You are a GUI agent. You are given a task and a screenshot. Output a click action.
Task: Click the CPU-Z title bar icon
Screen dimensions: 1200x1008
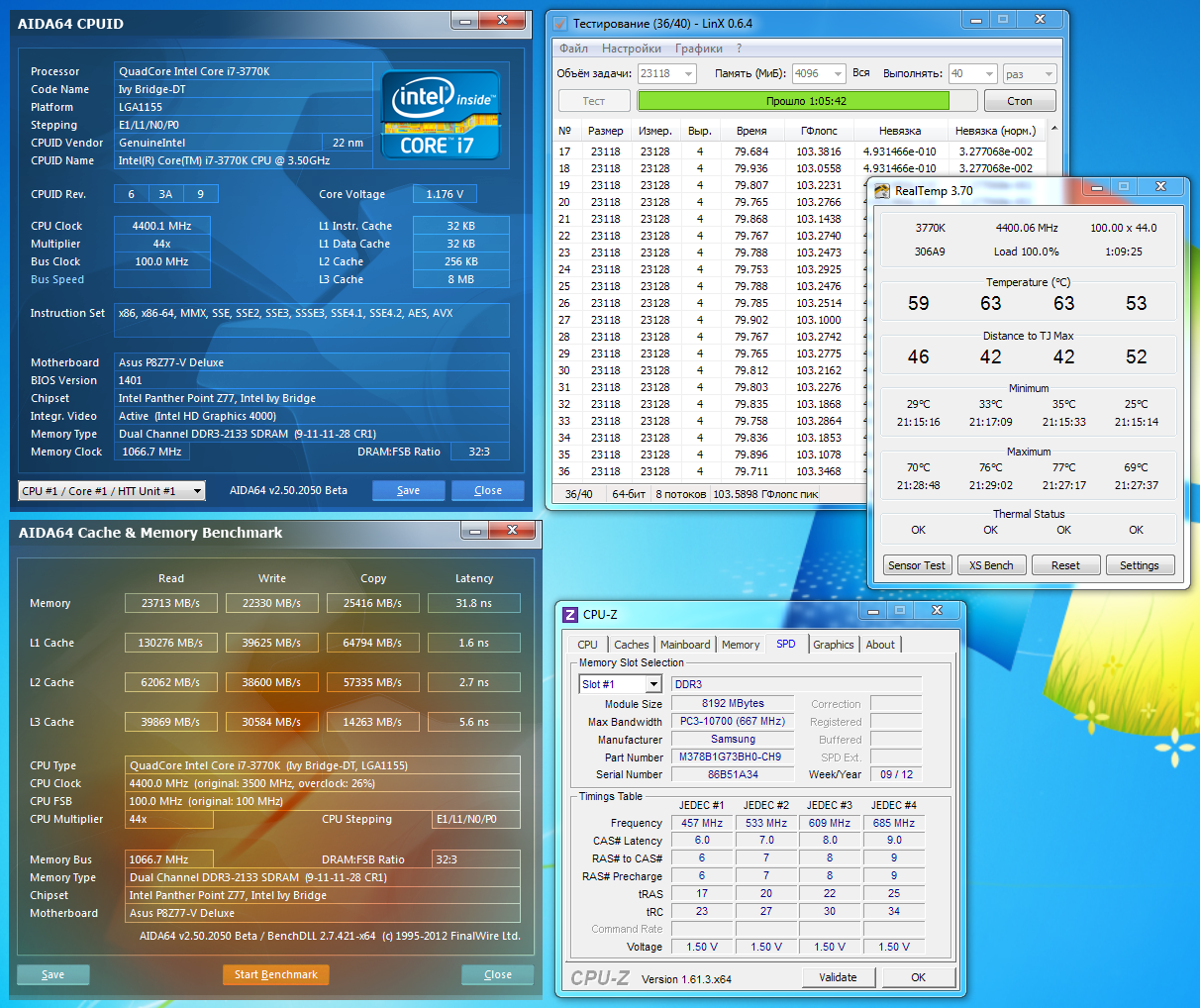coord(570,615)
